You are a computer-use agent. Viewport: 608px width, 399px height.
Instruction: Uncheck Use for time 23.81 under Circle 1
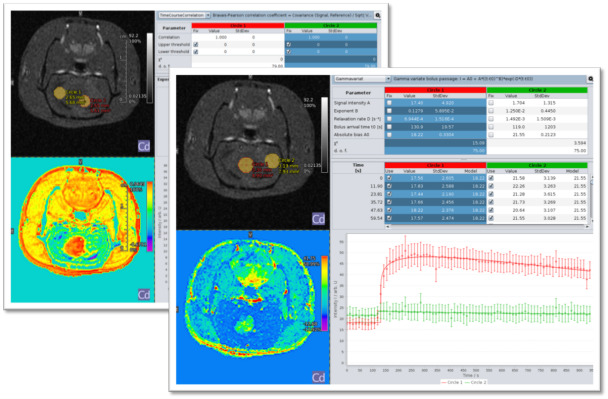click(389, 194)
